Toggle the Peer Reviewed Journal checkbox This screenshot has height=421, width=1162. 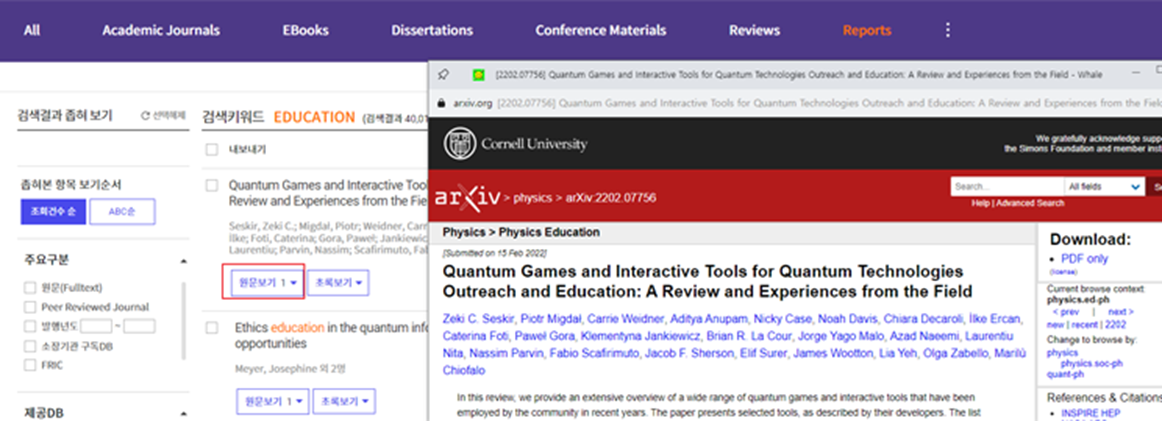30,307
